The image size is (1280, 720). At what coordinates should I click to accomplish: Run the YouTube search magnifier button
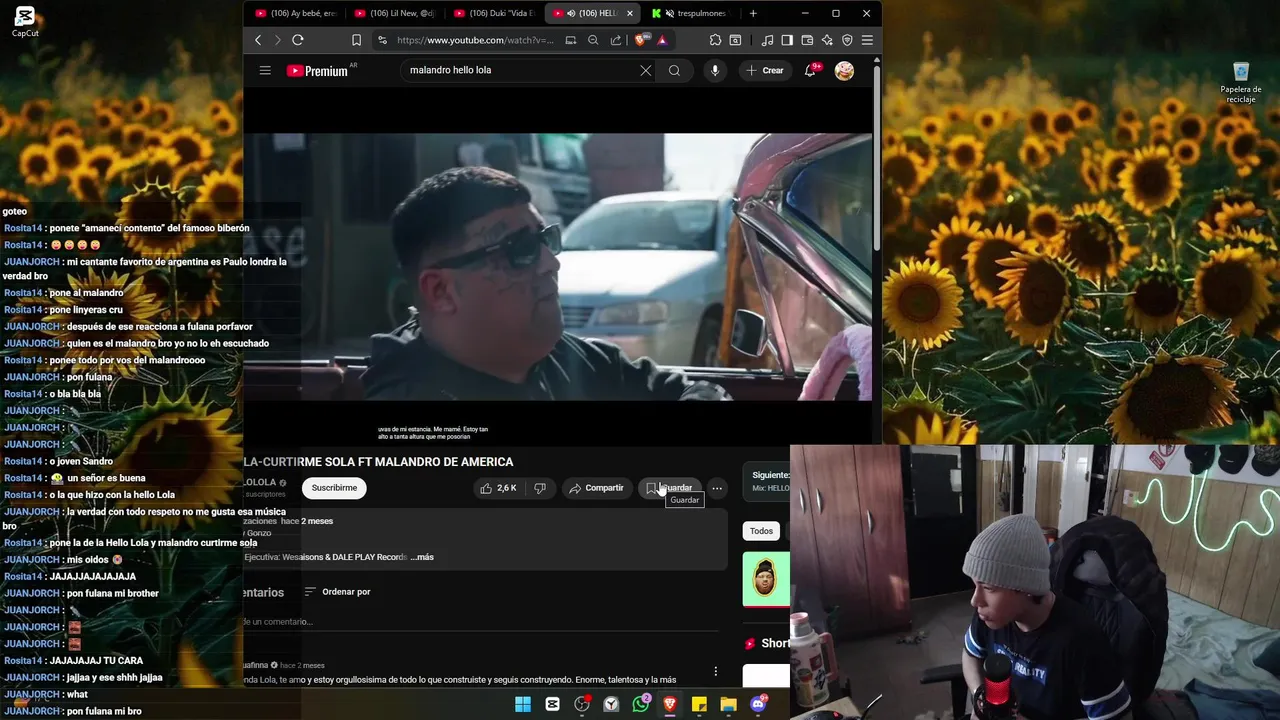pyautogui.click(x=674, y=70)
